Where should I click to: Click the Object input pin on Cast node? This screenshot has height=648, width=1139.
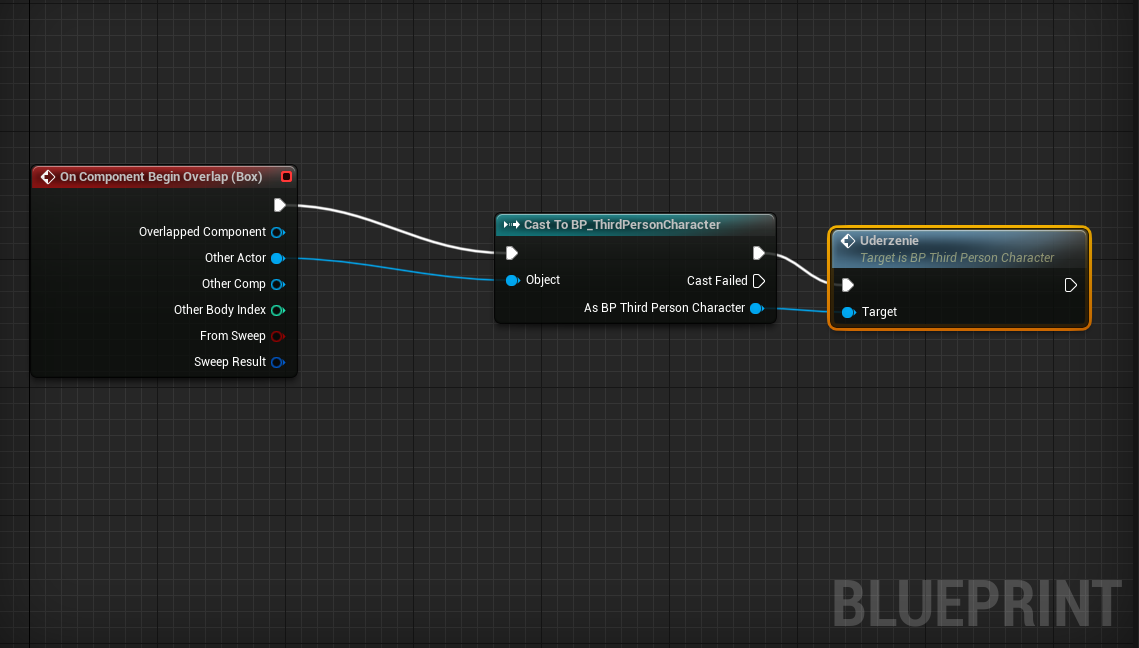pyautogui.click(x=512, y=280)
